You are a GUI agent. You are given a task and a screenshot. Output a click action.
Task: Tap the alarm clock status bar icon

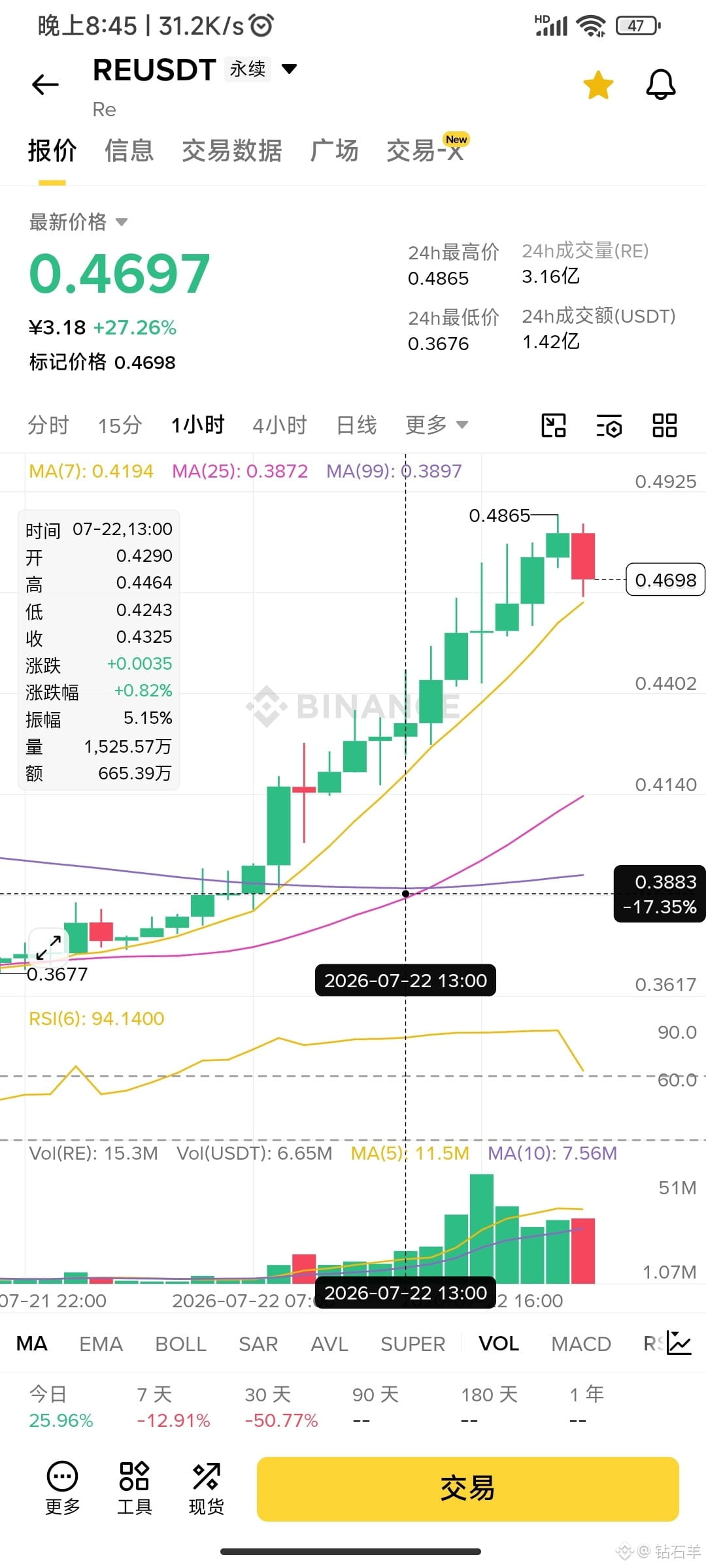[262, 25]
